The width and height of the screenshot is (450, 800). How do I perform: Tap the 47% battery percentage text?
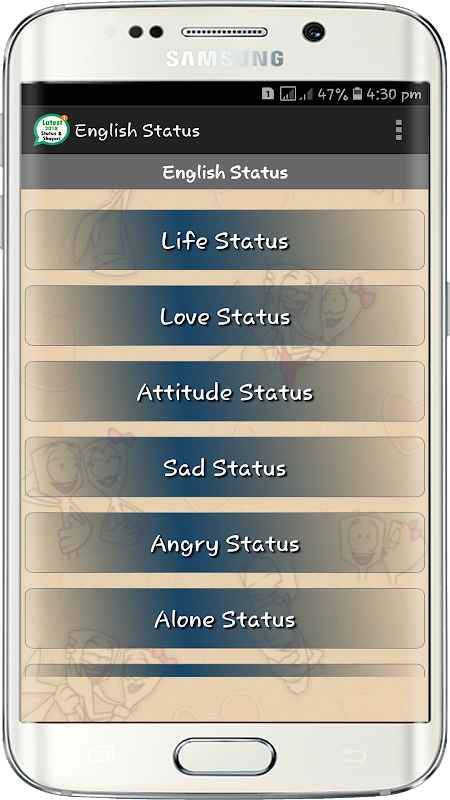pyautogui.click(x=333, y=94)
